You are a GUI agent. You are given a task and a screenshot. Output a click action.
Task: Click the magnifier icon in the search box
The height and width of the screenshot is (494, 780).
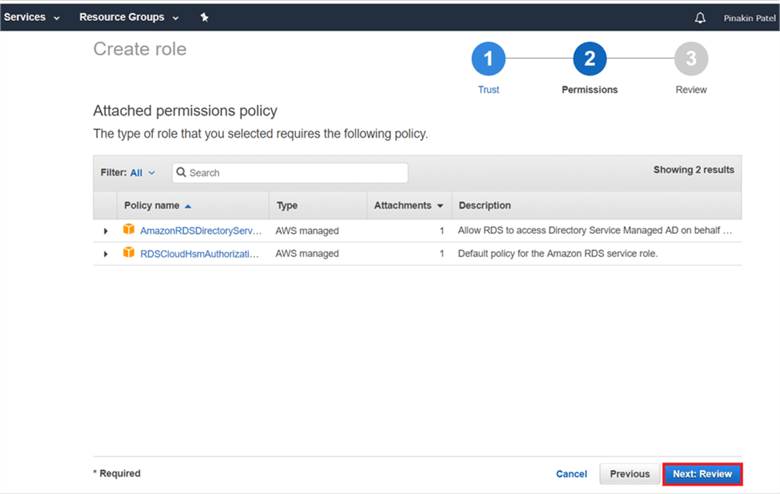pos(181,172)
